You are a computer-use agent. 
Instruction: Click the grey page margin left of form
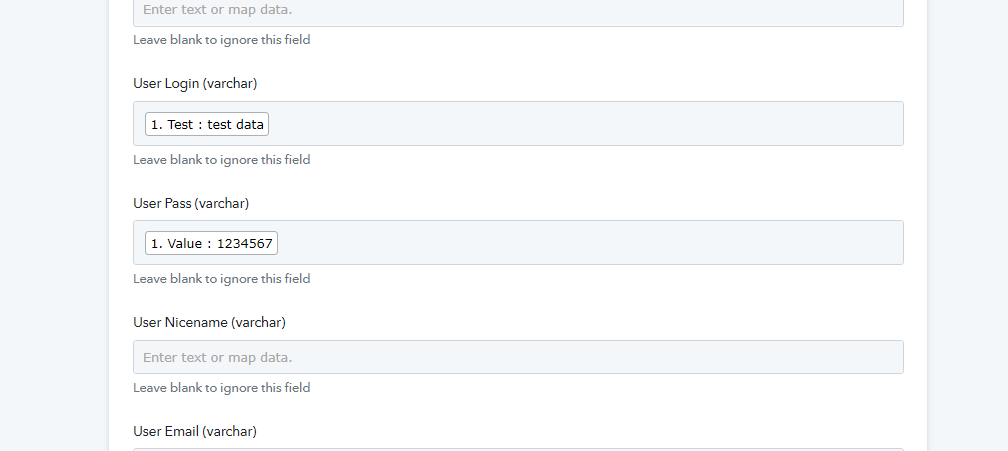(x=54, y=225)
